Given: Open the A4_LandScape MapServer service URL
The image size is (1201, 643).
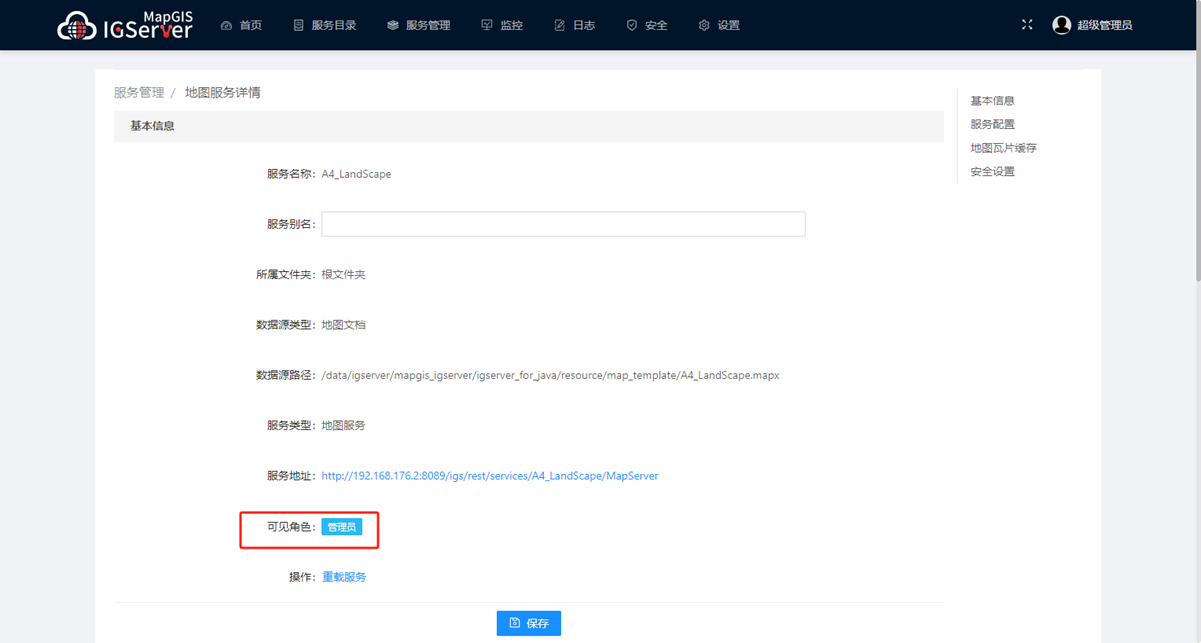Looking at the screenshot, I should click(489, 476).
